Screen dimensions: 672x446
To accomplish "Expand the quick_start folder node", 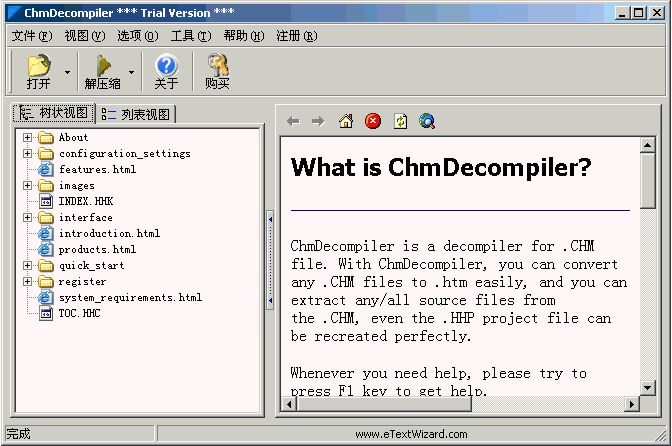I will tap(28, 265).
